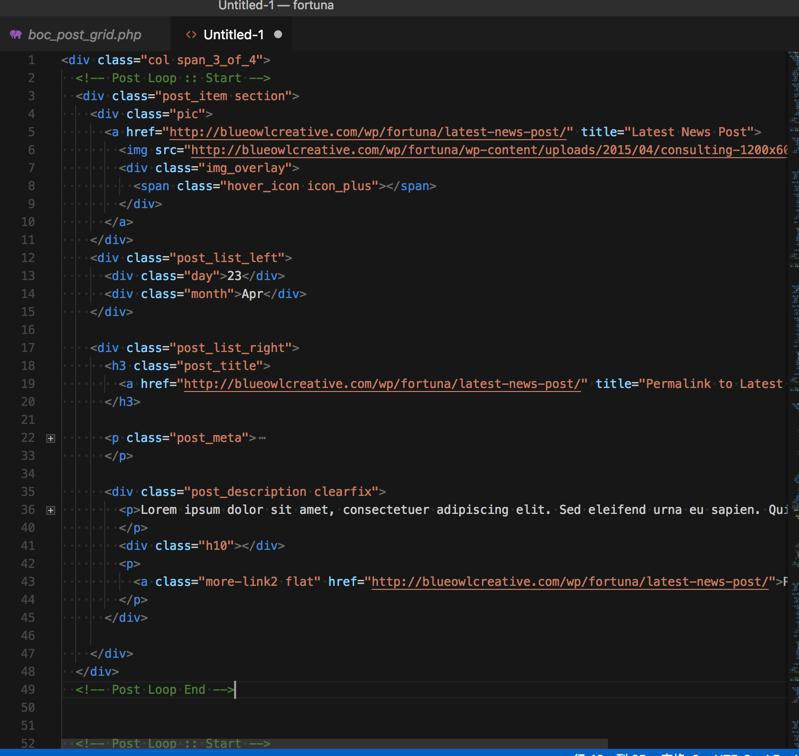Expand the folded post_meta block on line 22
The height and width of the screenshot is (756, 799).
pyautogui.click(x=50, y=438)
